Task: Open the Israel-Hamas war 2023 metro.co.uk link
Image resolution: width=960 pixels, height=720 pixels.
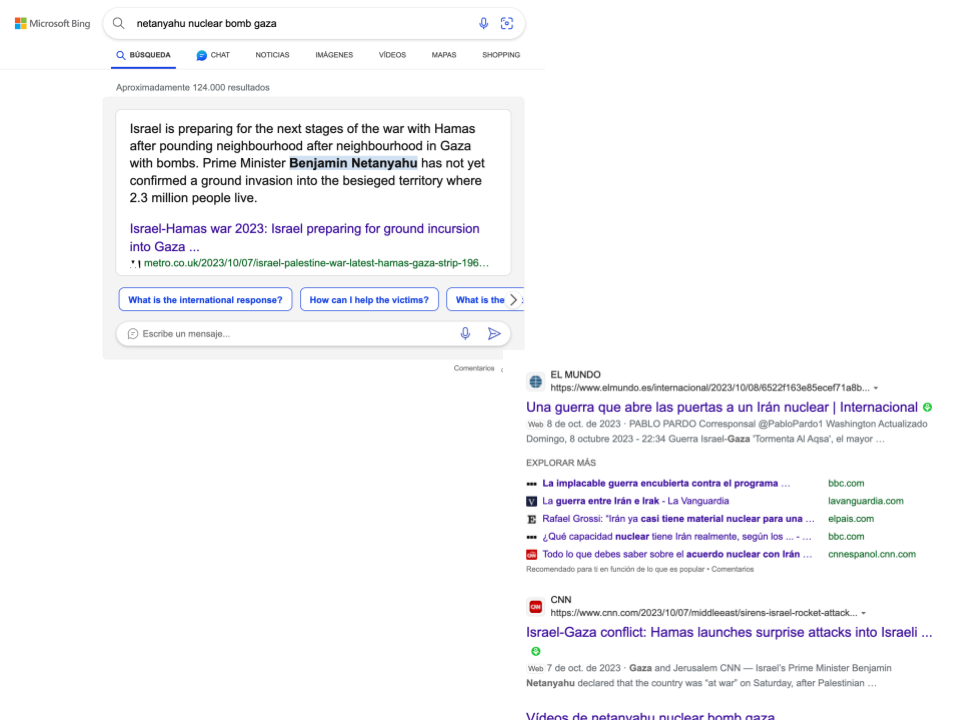Action: (x=304, y=237)
